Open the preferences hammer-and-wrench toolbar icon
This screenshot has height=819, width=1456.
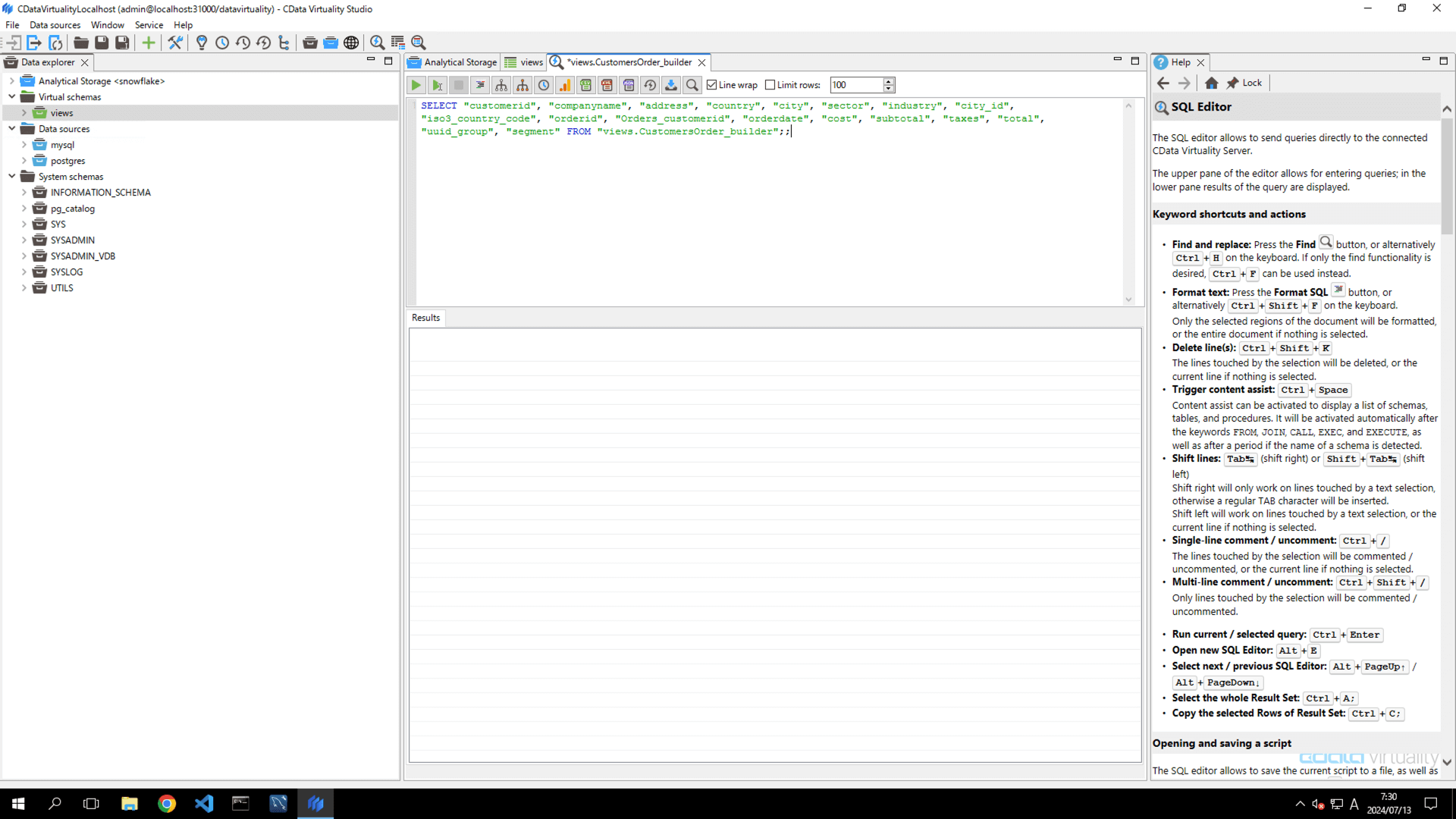pos(175,42)
